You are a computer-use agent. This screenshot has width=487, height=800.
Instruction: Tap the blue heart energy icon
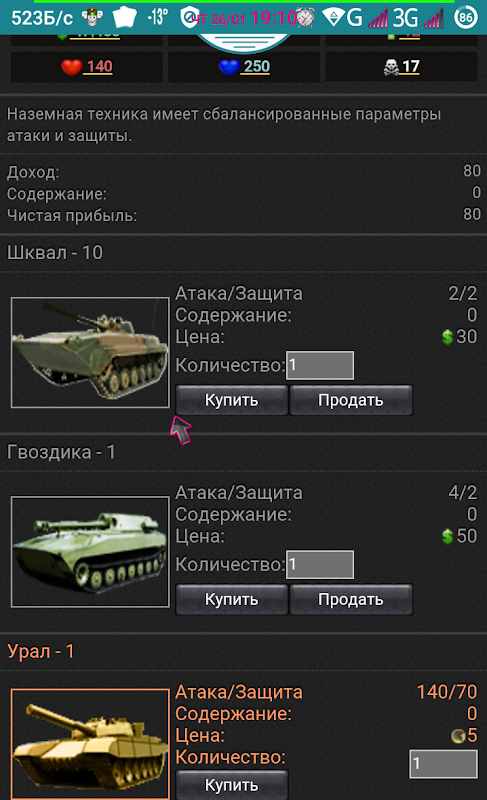(x=228, y=67)
